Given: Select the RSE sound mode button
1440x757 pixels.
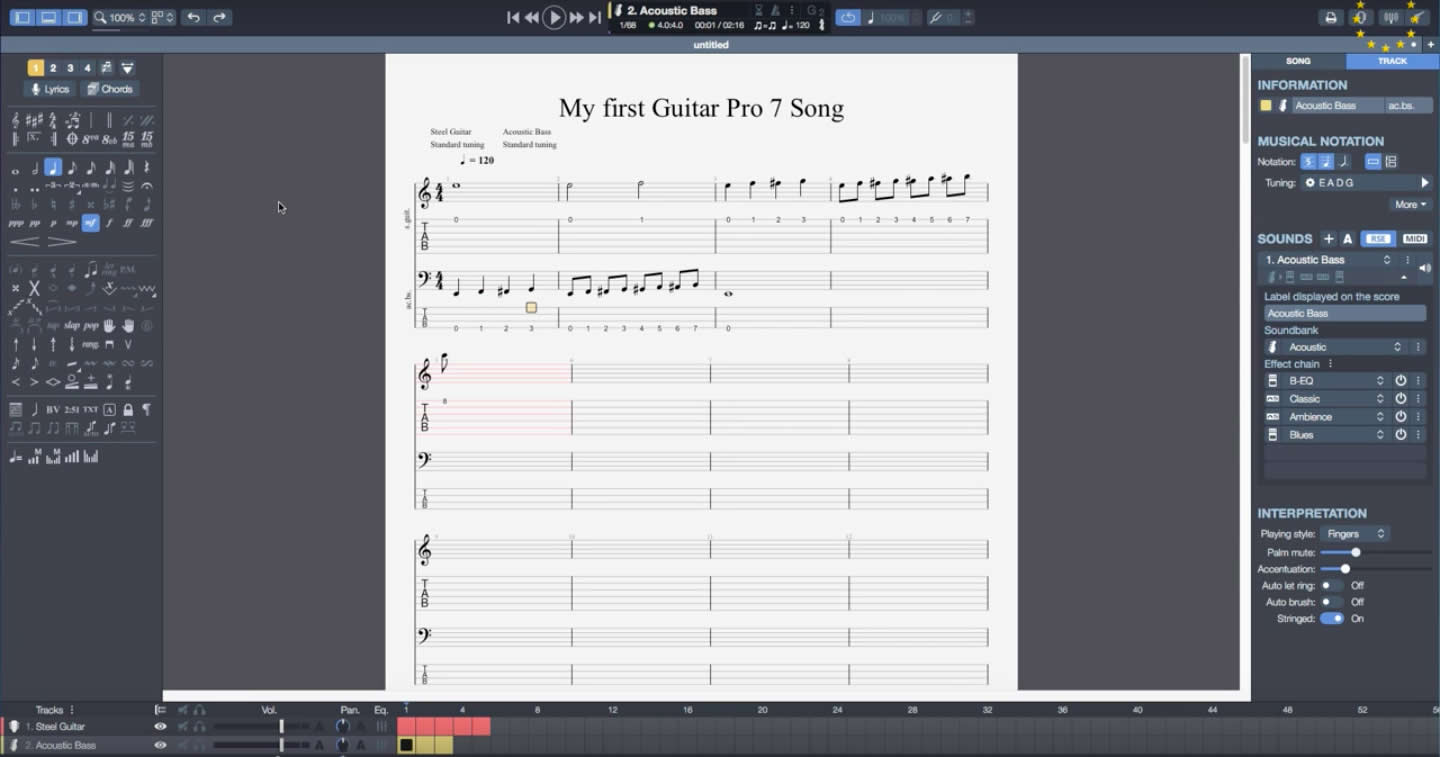Looking at the screenshot, I should 1379,239.
